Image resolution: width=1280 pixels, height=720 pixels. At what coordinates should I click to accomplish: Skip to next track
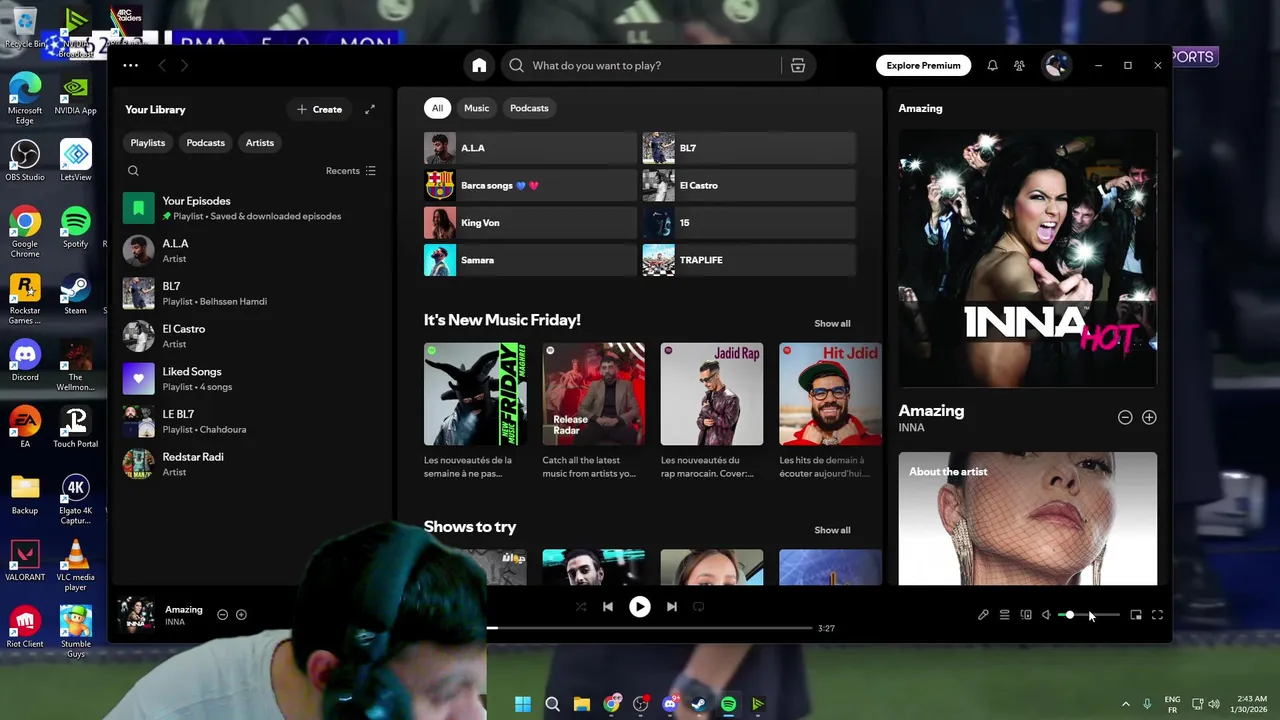(x=672, y=606)
